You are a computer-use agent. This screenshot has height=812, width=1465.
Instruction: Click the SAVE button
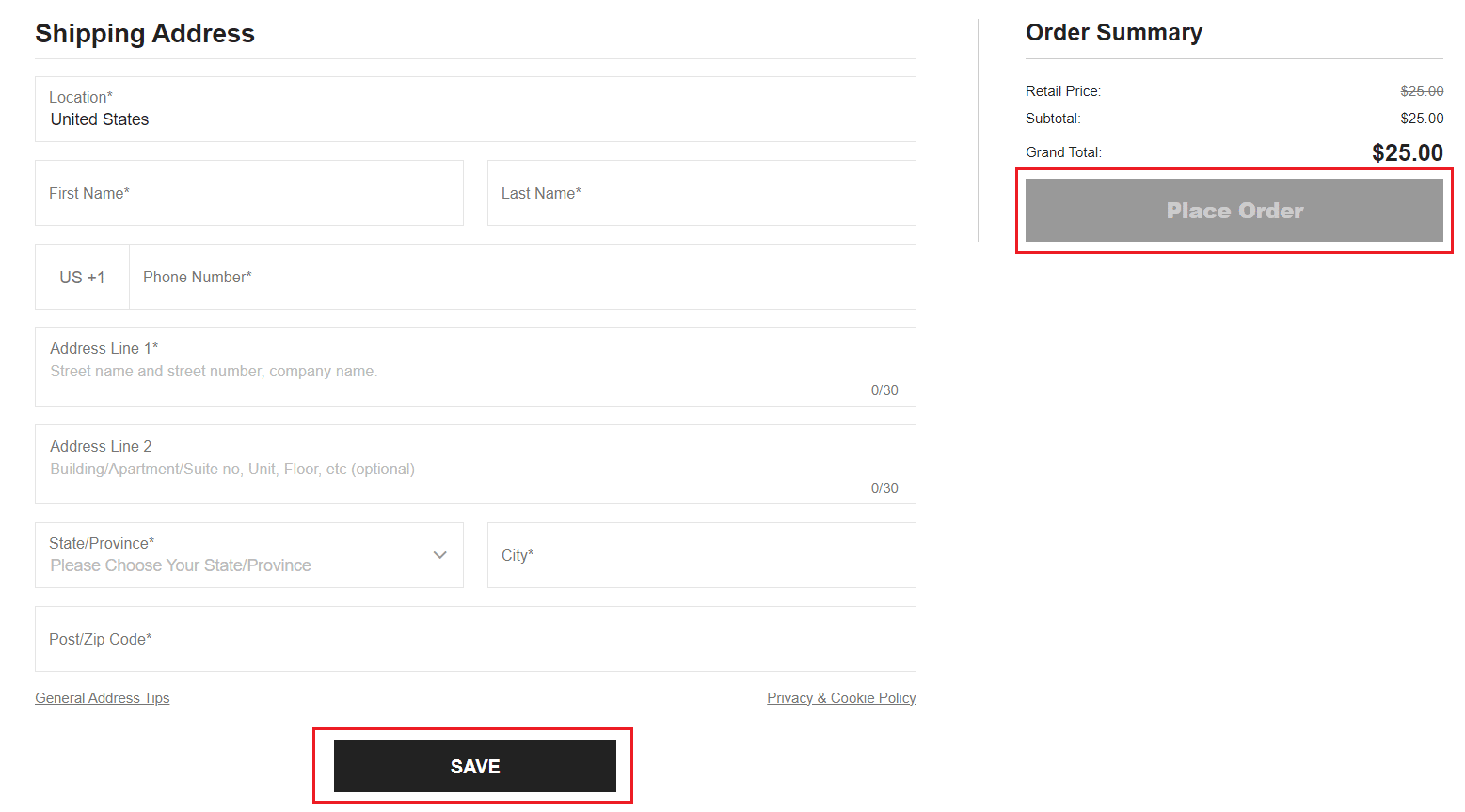pos(474,766)
